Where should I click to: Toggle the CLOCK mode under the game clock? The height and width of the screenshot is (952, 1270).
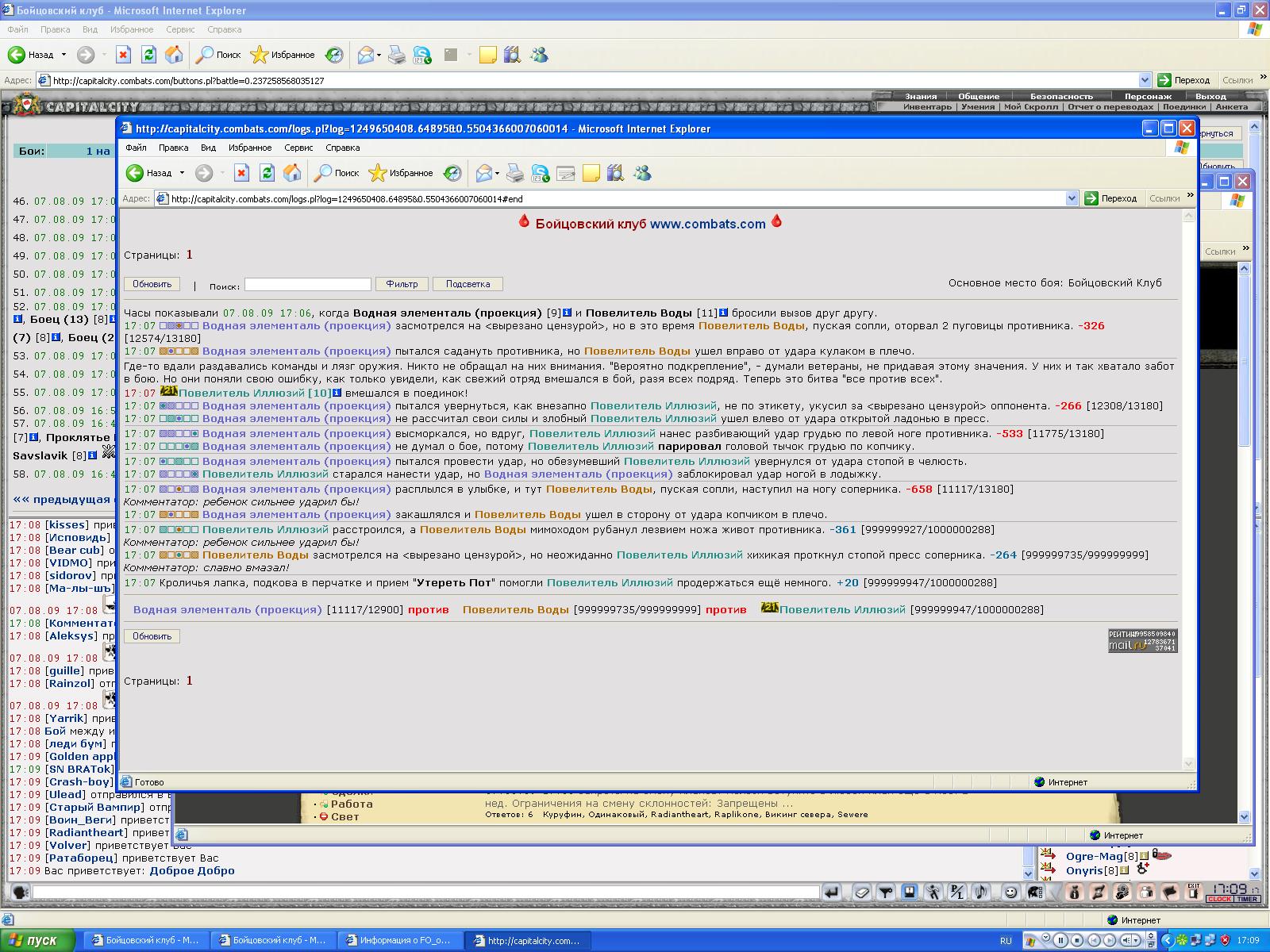click(1219, 899)
